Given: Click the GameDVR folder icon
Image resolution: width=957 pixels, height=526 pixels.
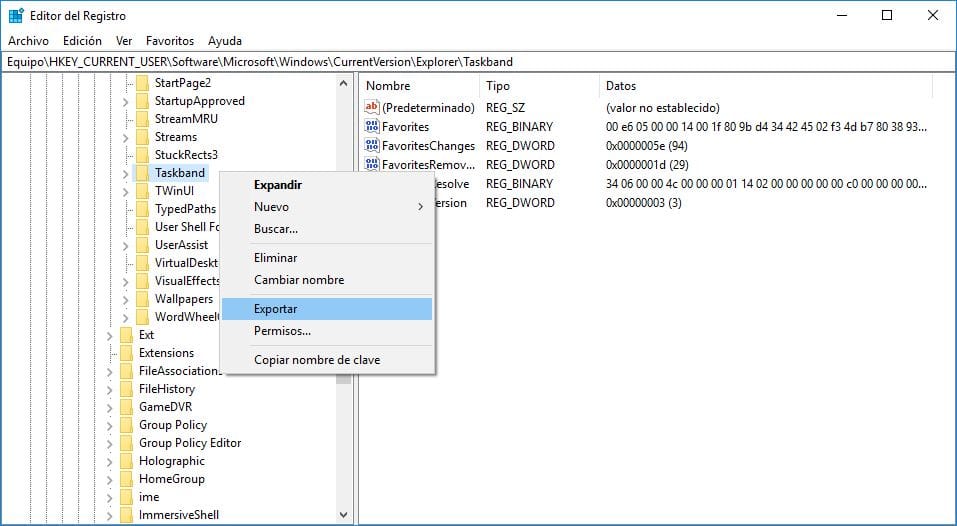Looking at the screenshot, I should [126, 407].
